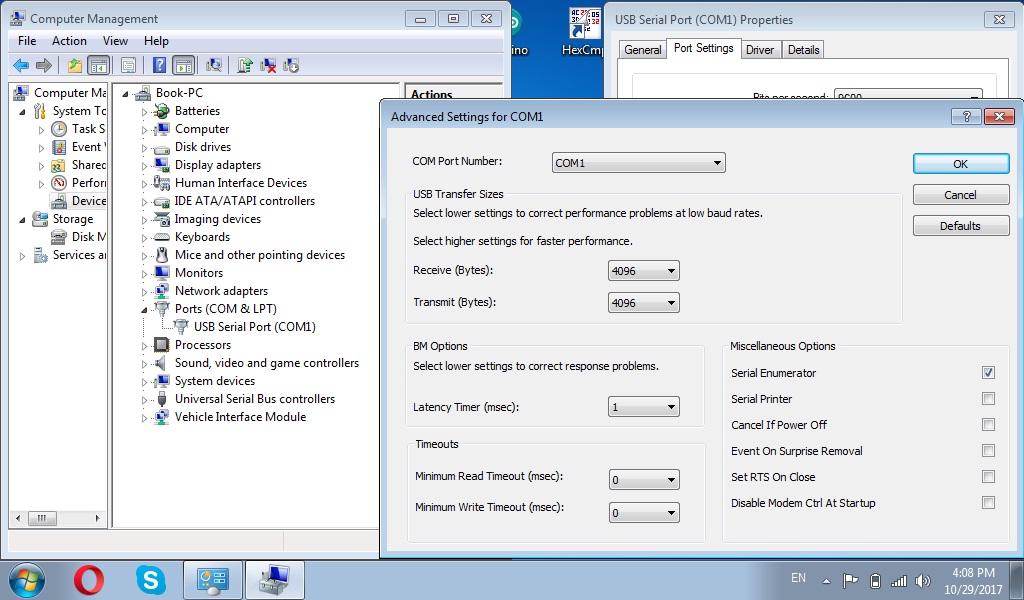This screenshot has width=1024, height=600.
Task: Open the Minimum Write Timeout dropdown
Action: coord(644,513)
